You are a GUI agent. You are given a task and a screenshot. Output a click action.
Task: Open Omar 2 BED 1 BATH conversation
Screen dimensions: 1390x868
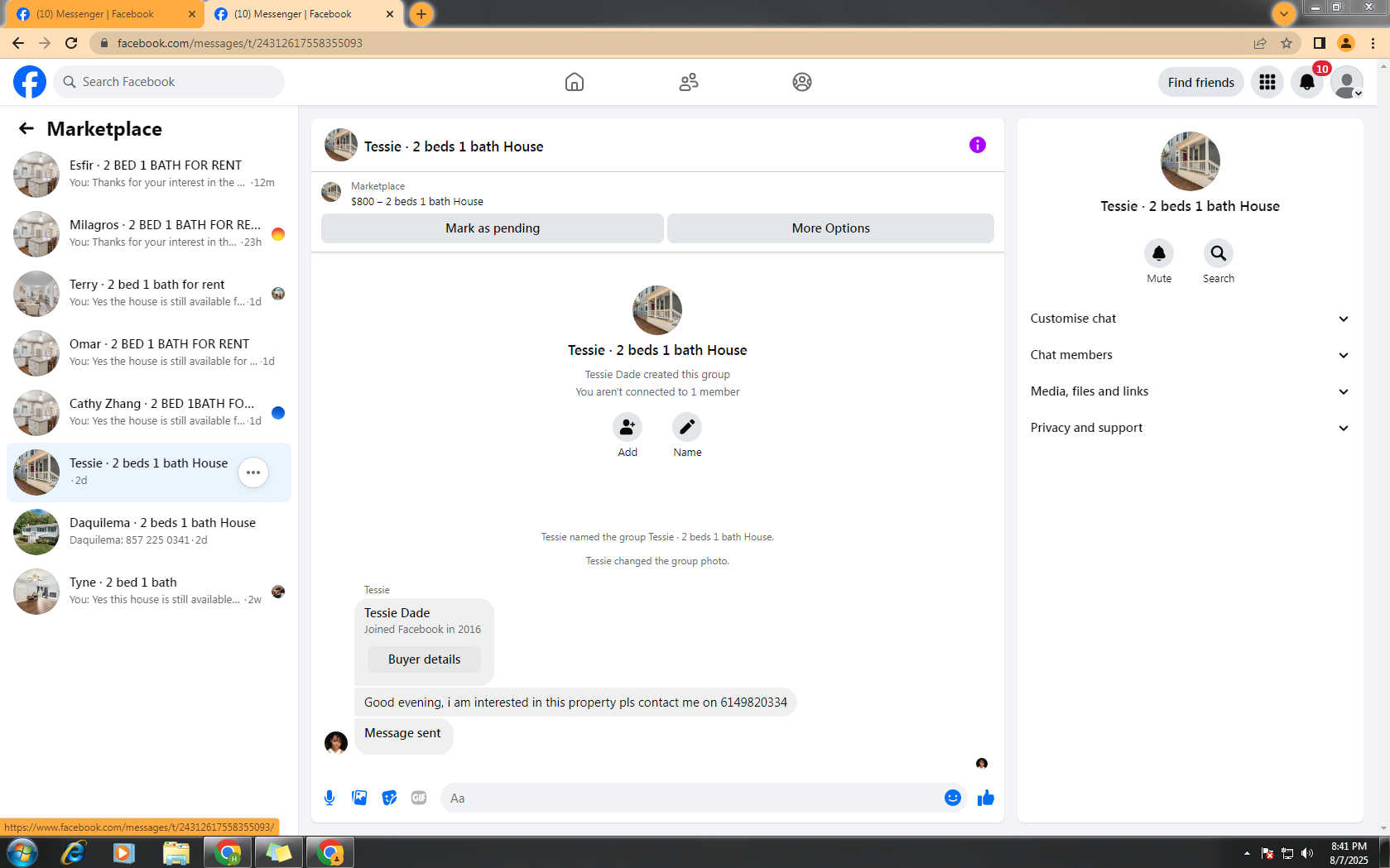click(149, 353)
